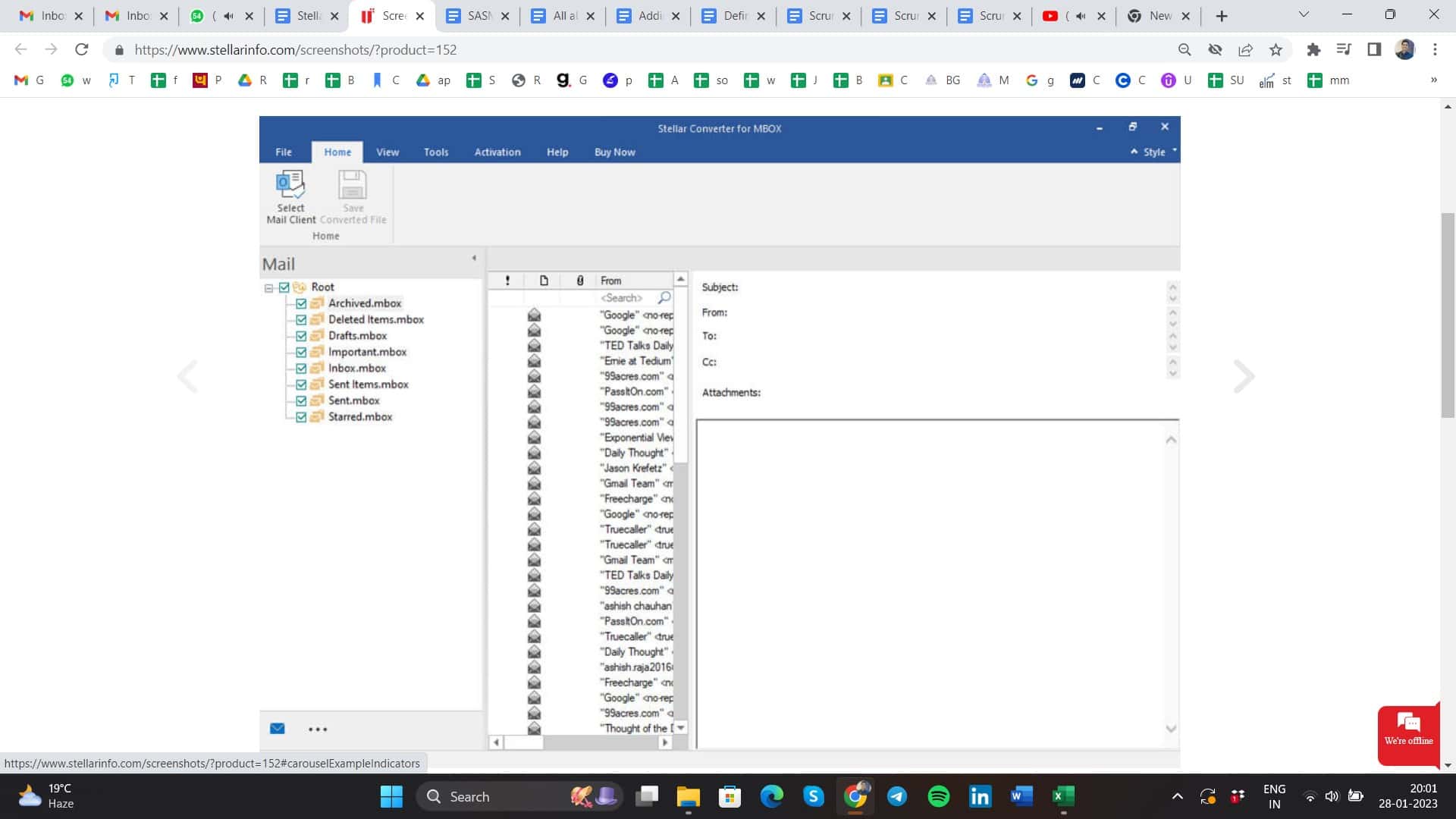Click Select Mail Client icon

pos(290,186)
